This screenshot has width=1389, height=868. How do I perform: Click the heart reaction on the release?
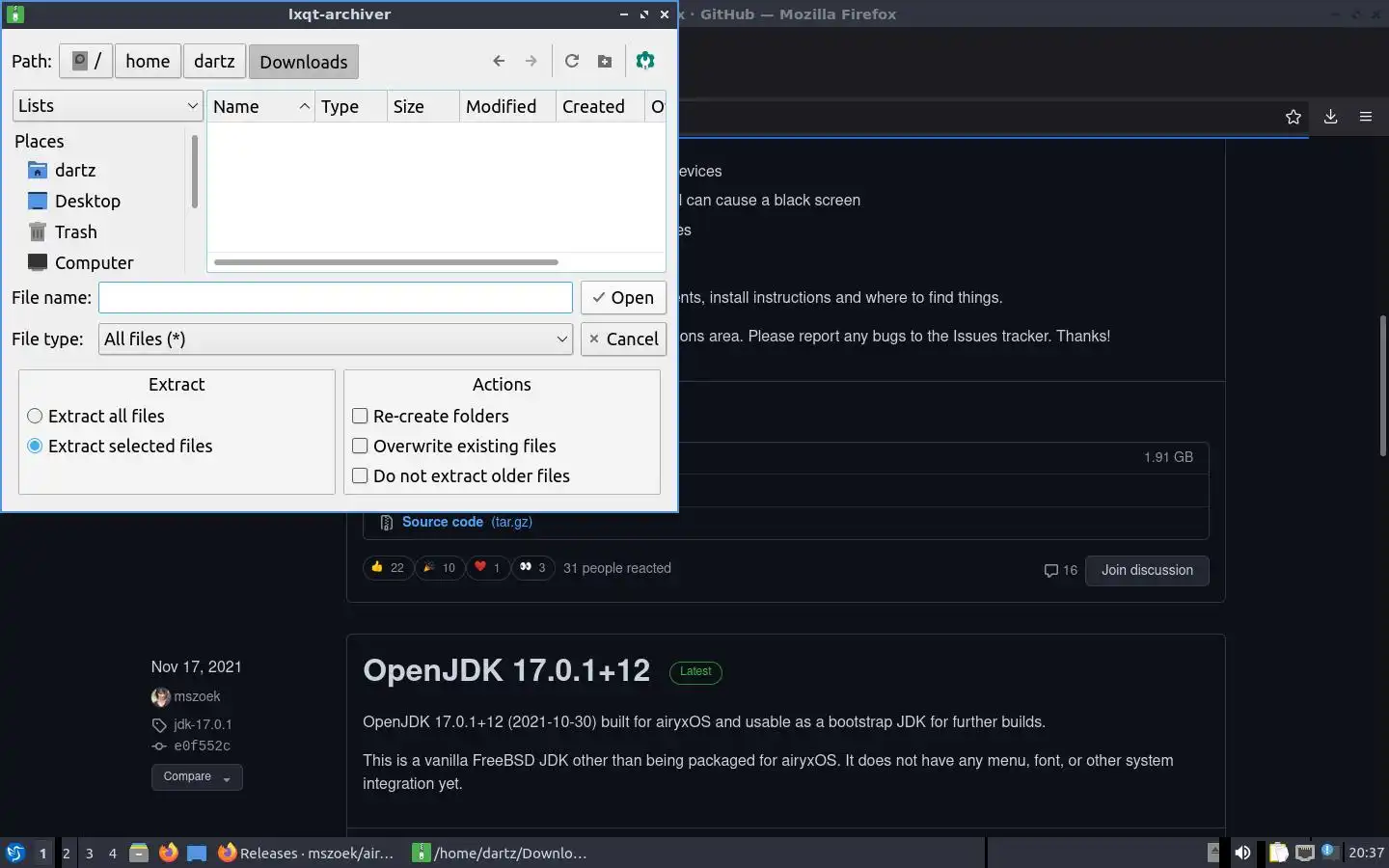(x=488, y=567)
